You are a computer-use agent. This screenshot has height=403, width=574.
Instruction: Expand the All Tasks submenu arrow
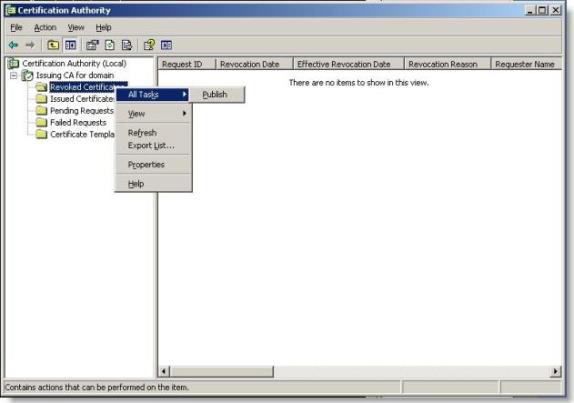(x=184, y=94)
